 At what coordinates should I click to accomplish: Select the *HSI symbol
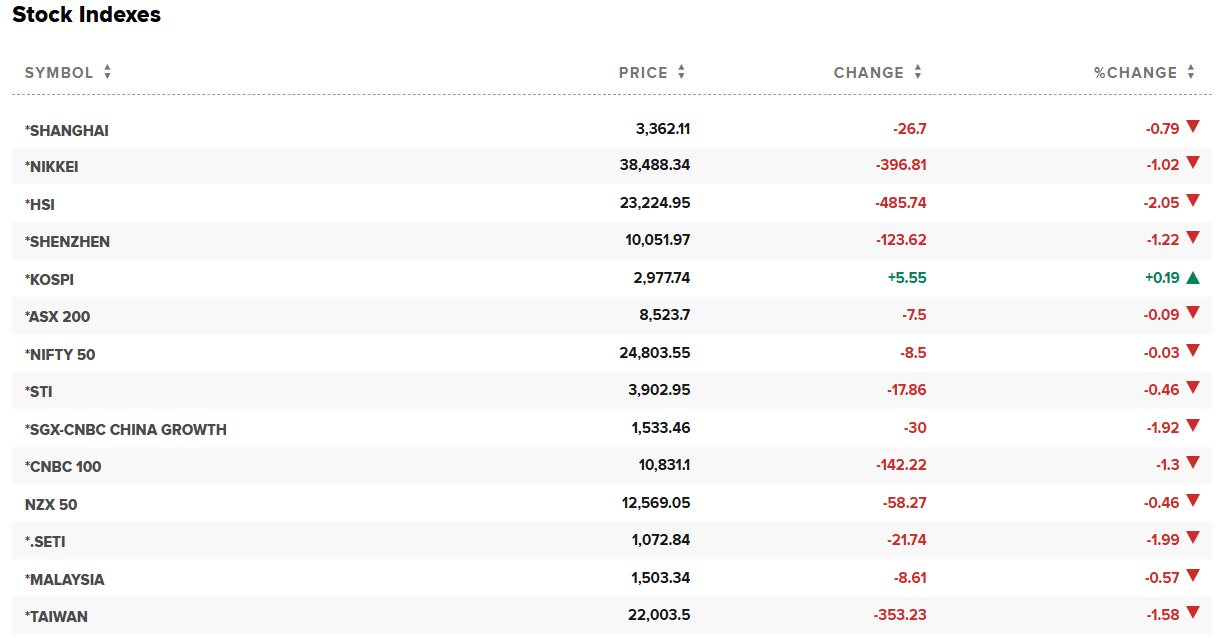pyautogui.click(x=39, y=203)
